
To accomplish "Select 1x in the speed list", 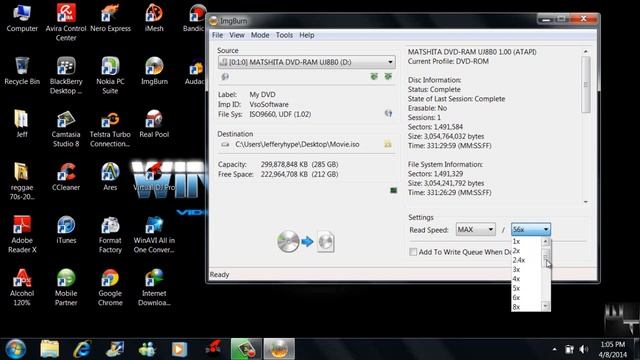I will tap(526, 242).
